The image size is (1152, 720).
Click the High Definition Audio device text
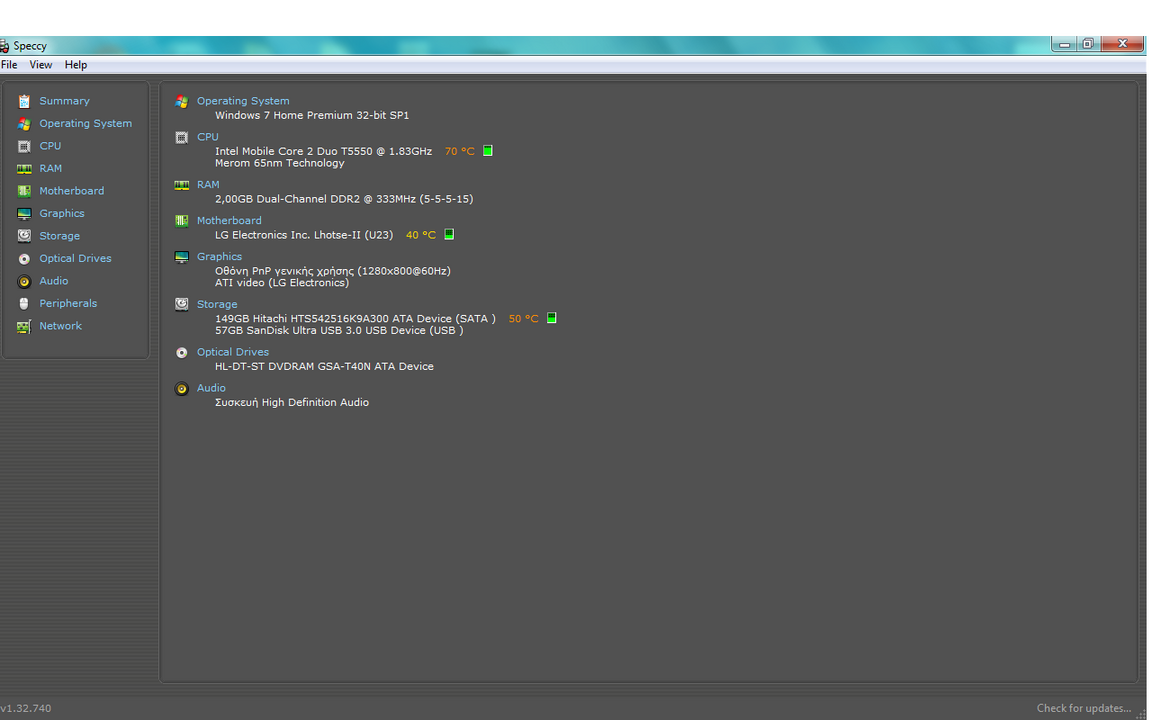[292, 403]
